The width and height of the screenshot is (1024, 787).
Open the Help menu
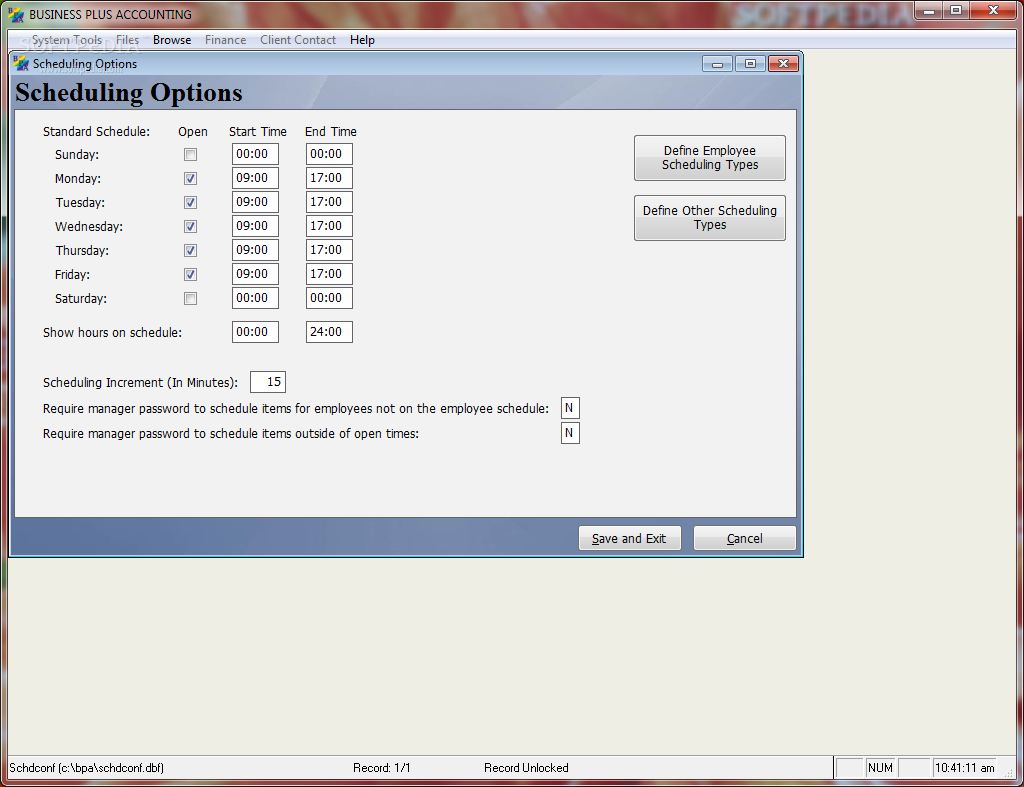coord(362,40)
